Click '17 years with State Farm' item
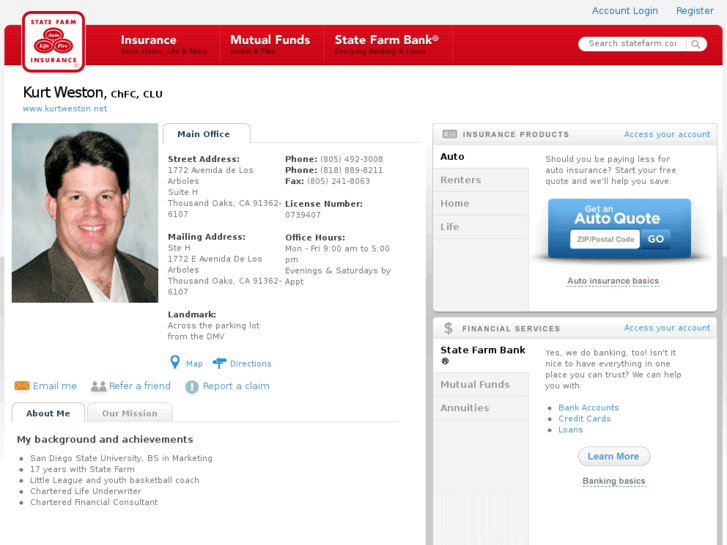Screen dimensions: 727x545 (82, 469)
